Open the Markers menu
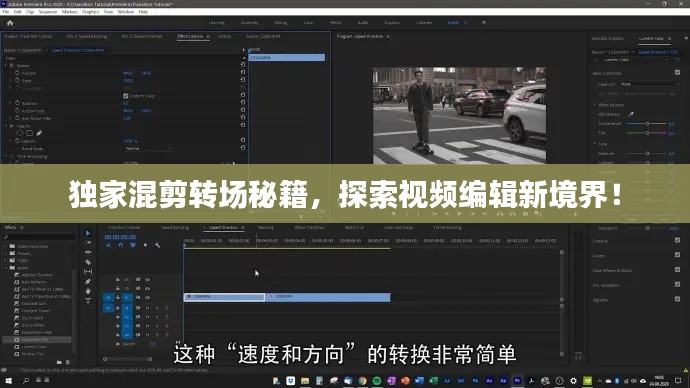This screenshot has height=388, width=690. point(70,12)
